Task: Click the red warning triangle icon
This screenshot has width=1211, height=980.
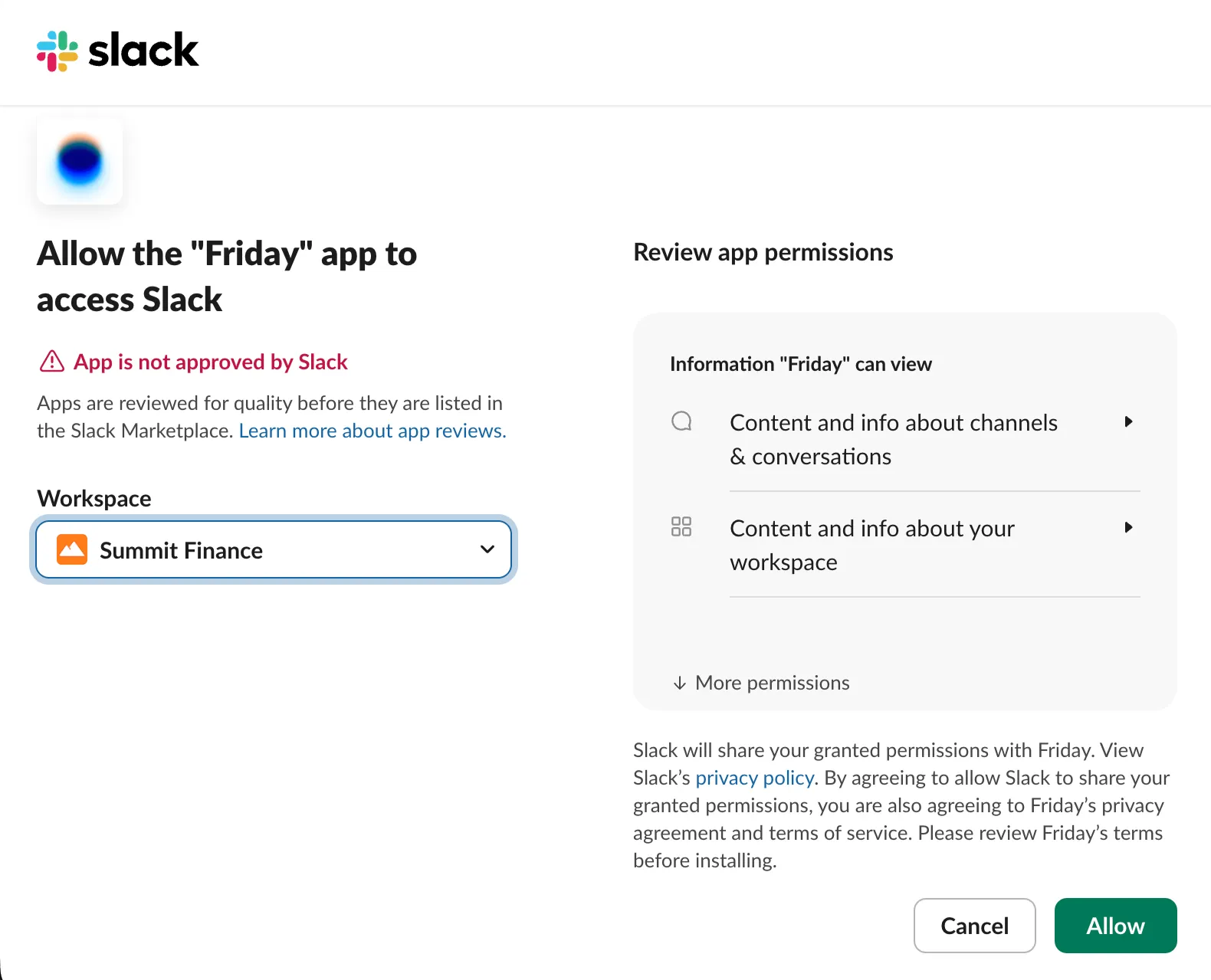Action: 51,361
